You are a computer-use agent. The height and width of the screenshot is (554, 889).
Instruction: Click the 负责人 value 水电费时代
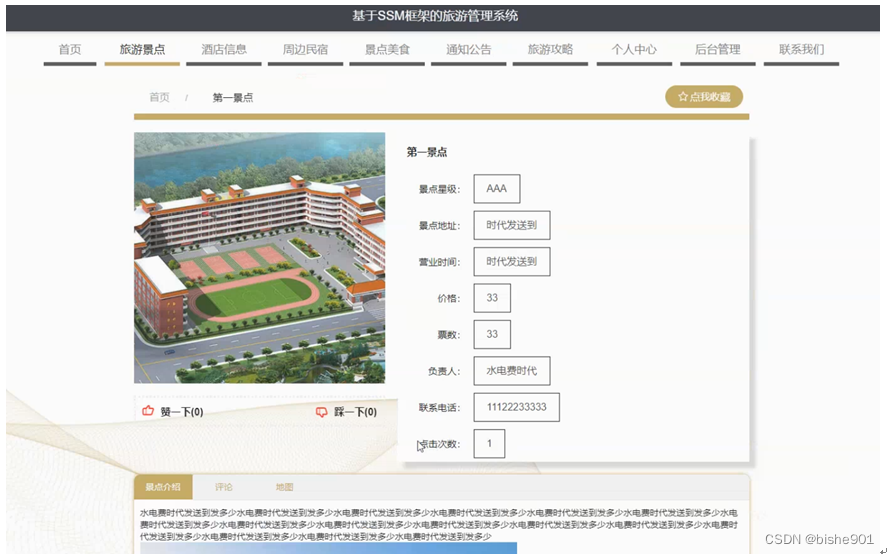[511, 371]
